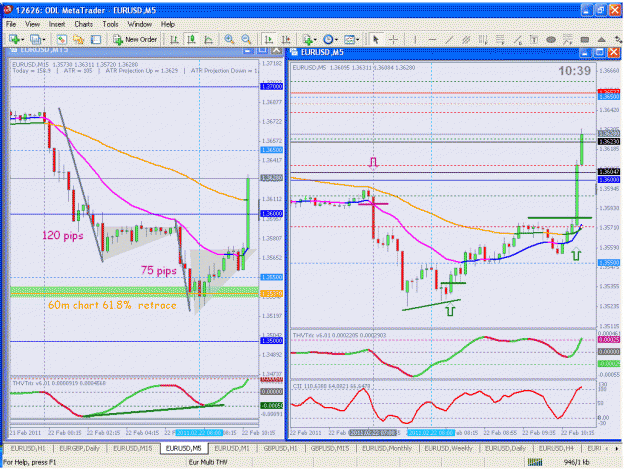Open the View menu
625x470 pixels.
[32, 24]
